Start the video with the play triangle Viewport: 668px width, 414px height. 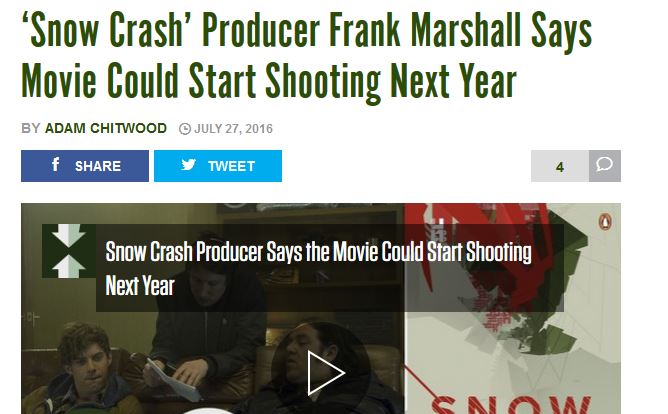(x=325, y=373)
